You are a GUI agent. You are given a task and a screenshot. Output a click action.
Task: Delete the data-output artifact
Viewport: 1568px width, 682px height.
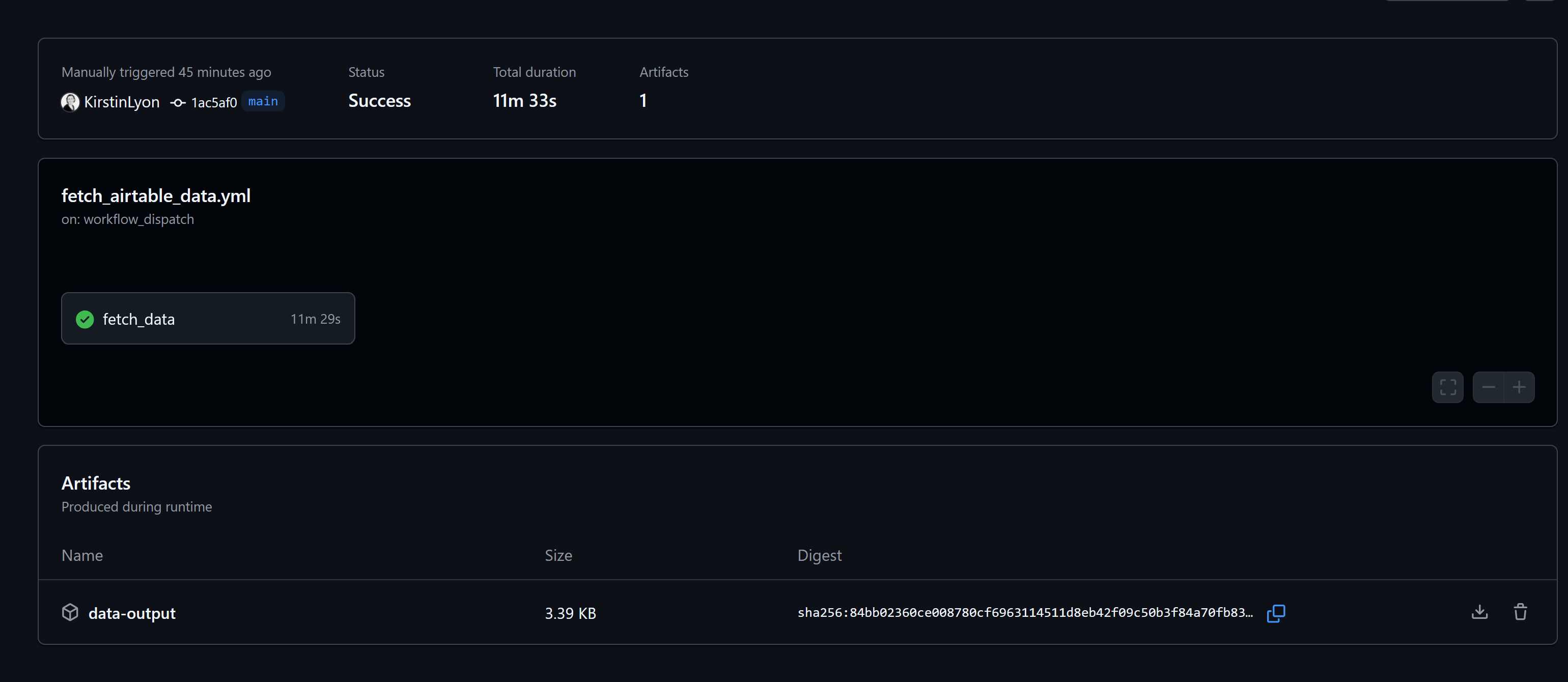coord(1520,612)
